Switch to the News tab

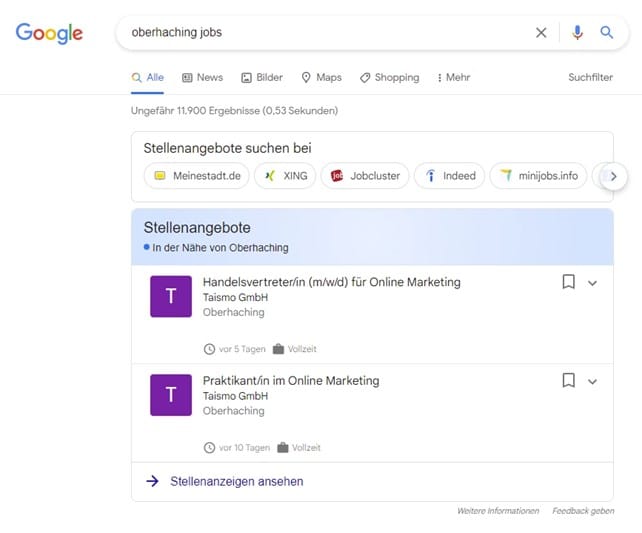coord(203,77)
